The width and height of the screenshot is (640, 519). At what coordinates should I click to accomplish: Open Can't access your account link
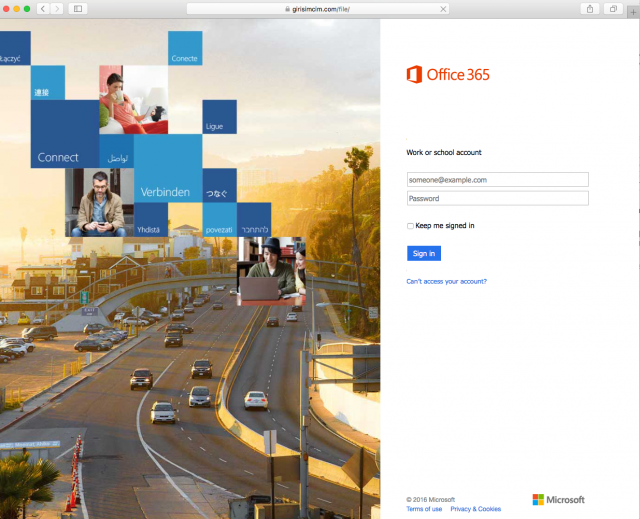click(447, 282)
